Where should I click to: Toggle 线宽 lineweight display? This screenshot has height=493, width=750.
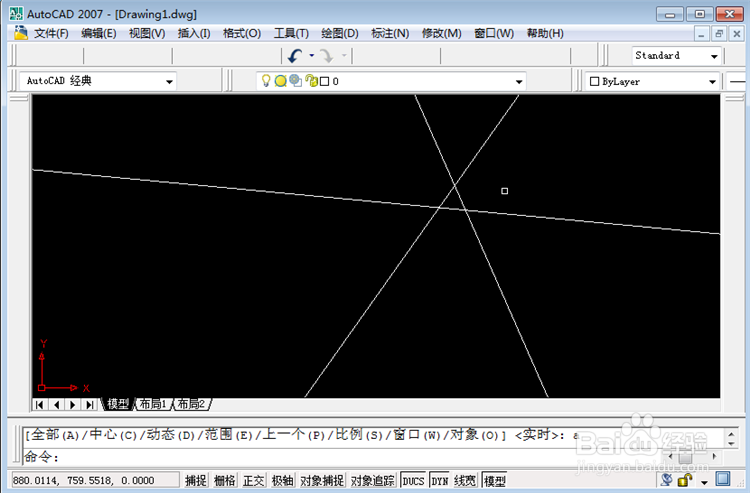point(465,481)
